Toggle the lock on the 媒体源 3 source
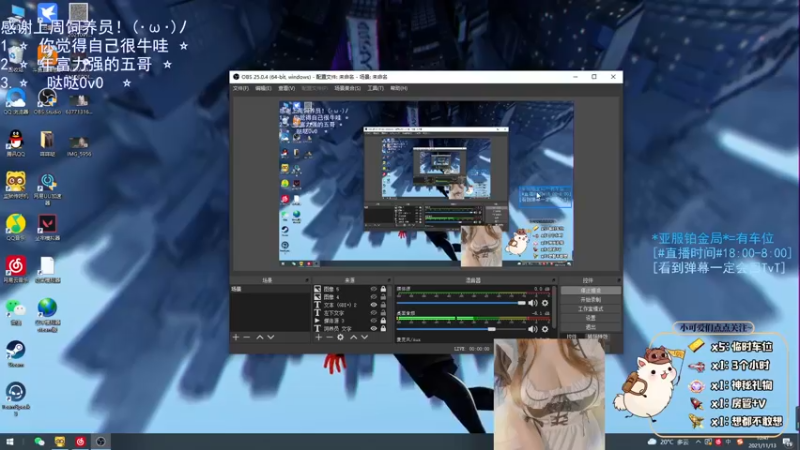 click(383, 321)
